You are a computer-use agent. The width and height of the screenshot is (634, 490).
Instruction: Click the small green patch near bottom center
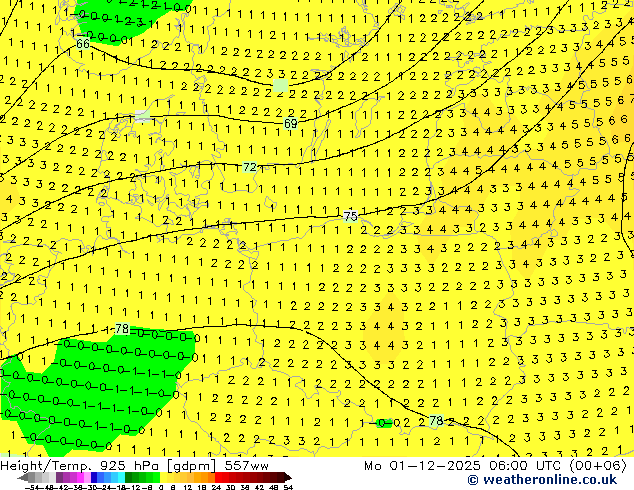384,423
